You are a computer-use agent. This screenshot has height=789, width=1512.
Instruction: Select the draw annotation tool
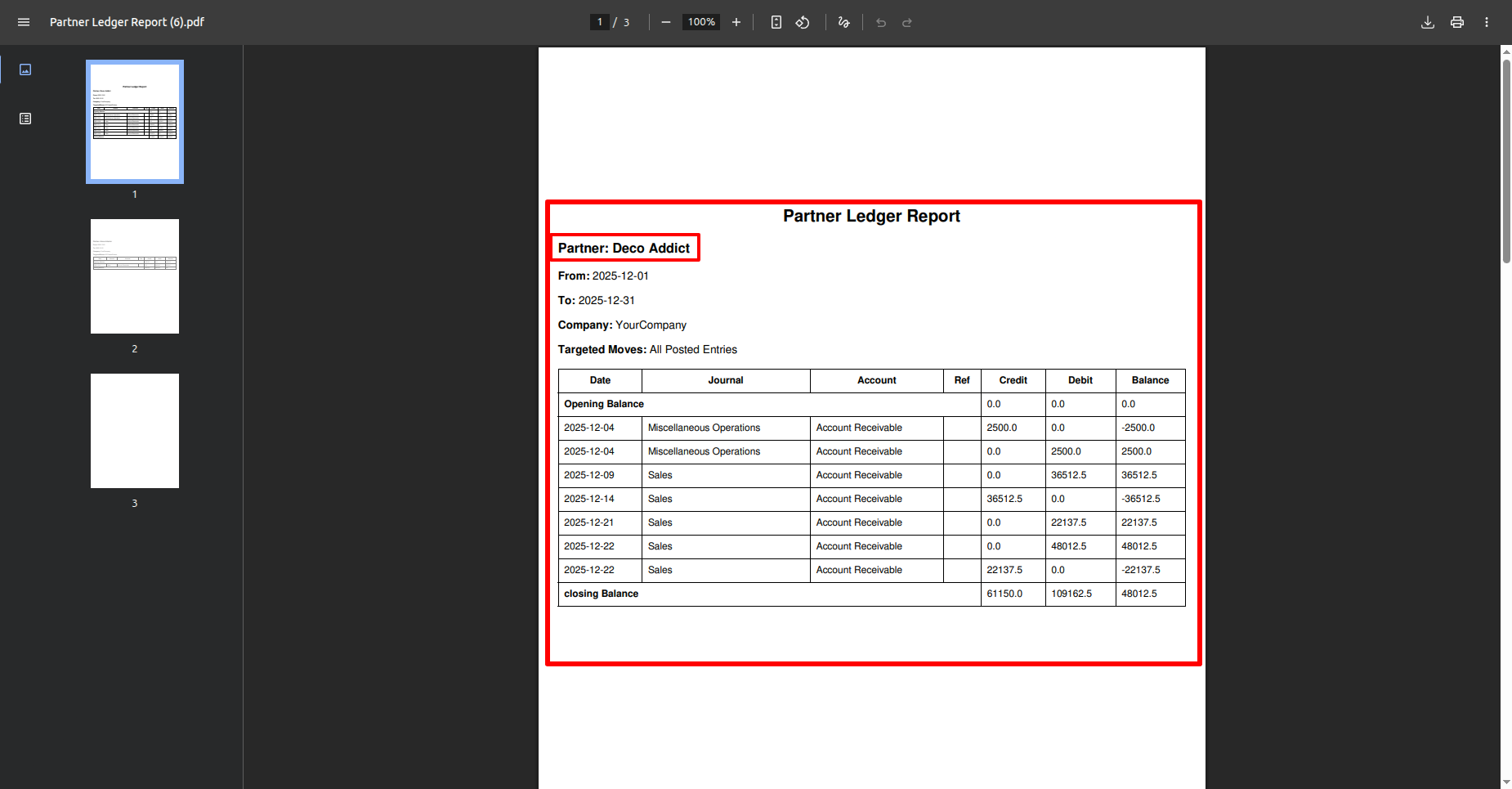point(844,22)
